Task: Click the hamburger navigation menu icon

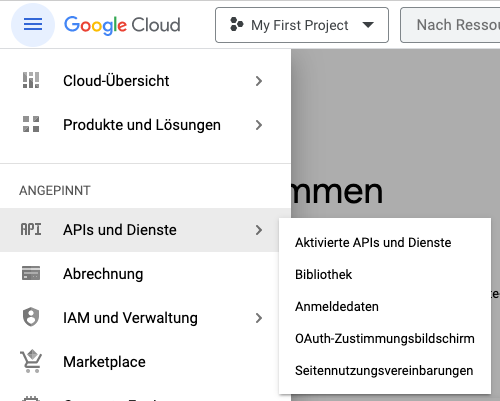Action: coord(33,25)
